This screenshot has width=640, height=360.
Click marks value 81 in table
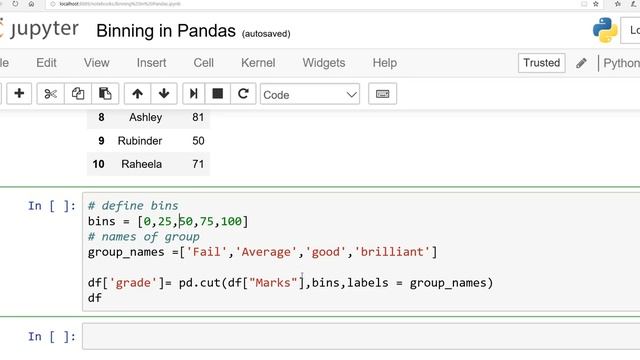point(198,118)
